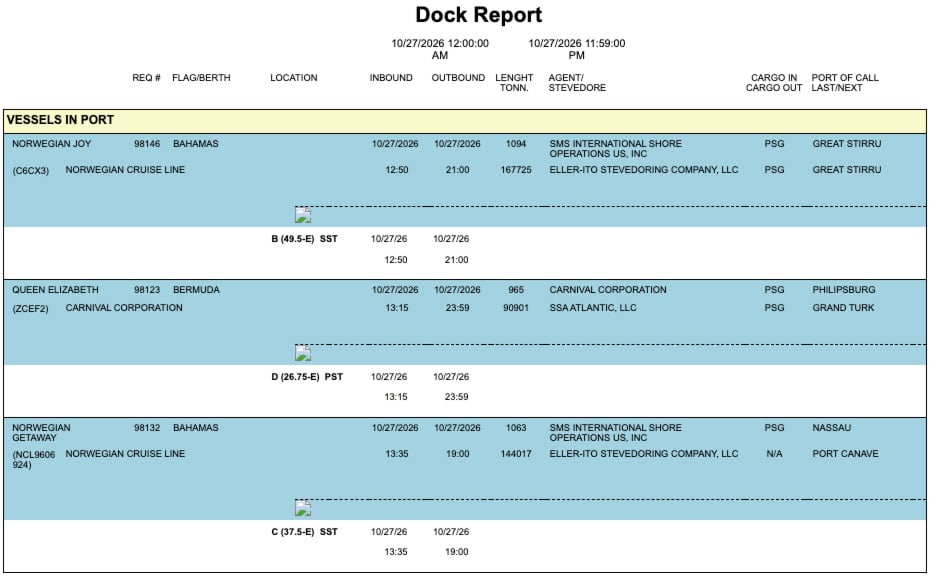Click tonnage value 90901
The image size is (930, 577).
pyautogui.click(x=516, y=308)
